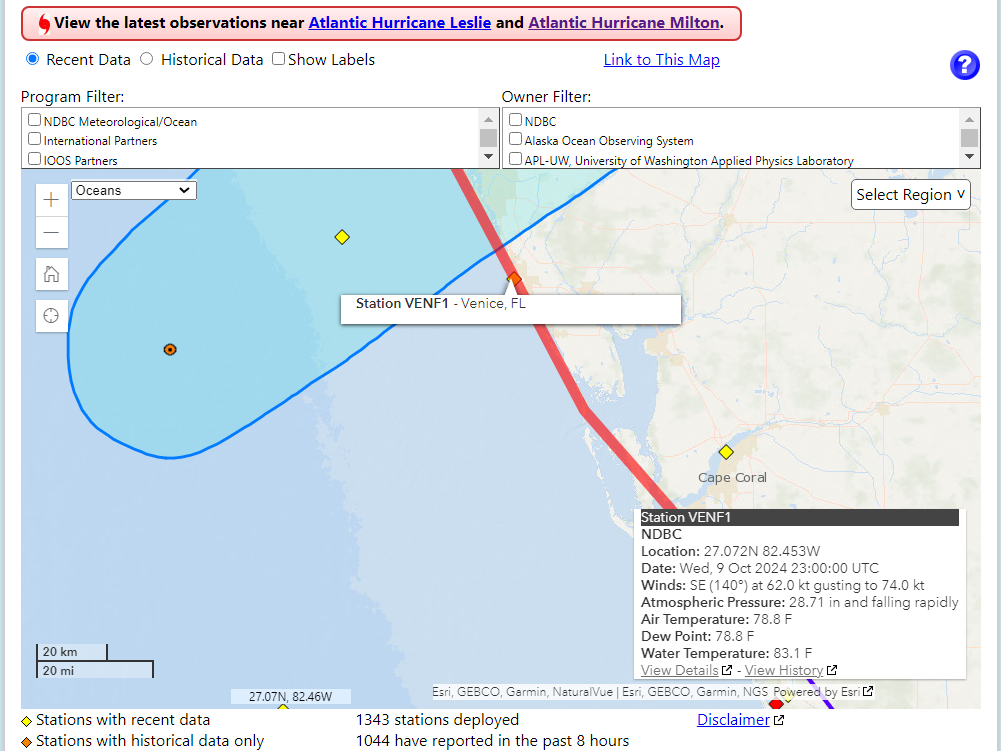Check the International Partners program filter

(34, 139)
